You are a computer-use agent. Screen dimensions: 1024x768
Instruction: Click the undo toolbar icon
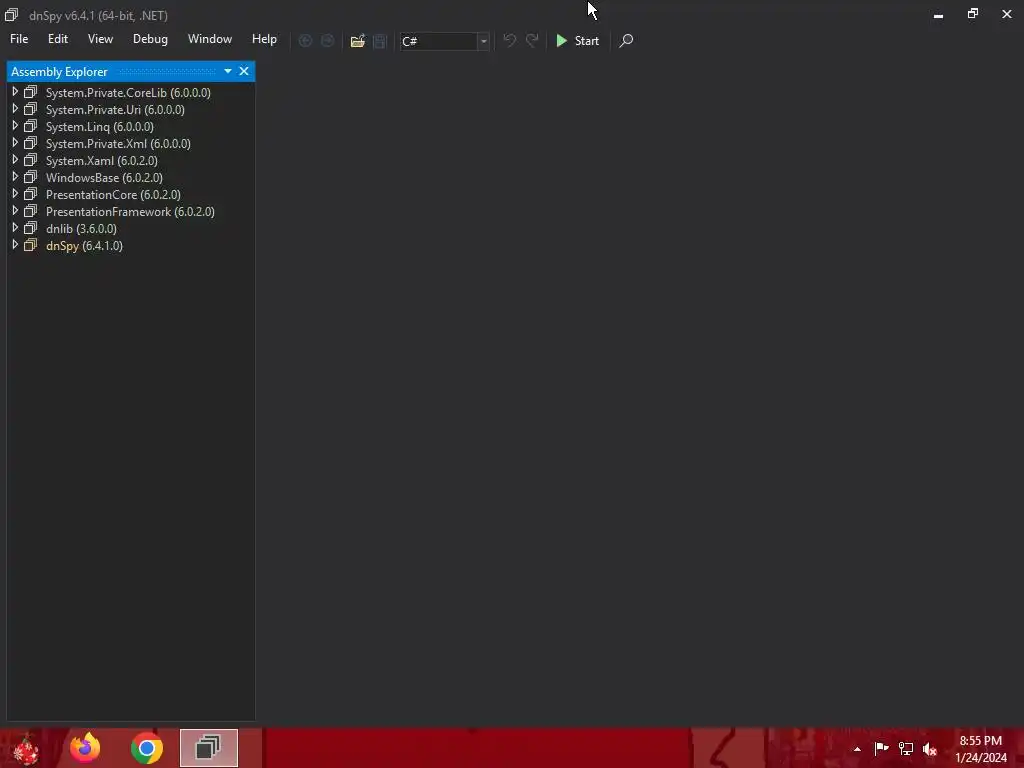(x=509, y=40)
